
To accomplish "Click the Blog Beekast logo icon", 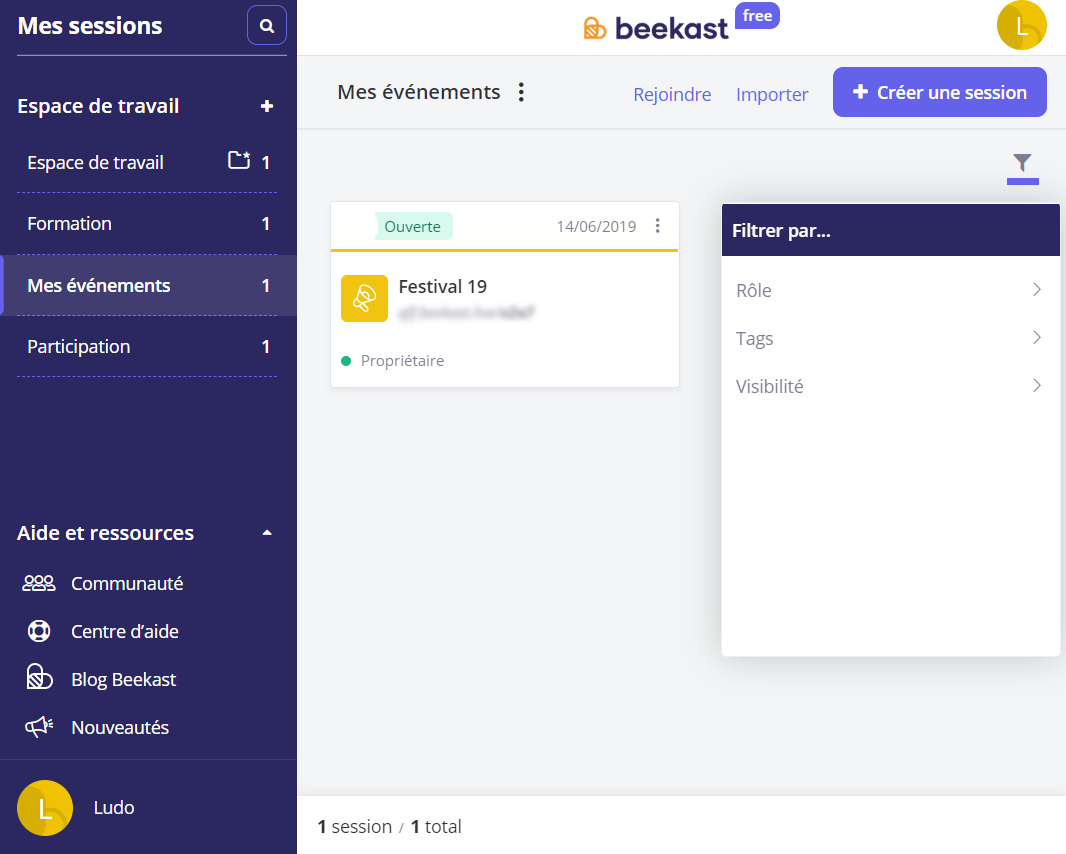I will (39, 678).
